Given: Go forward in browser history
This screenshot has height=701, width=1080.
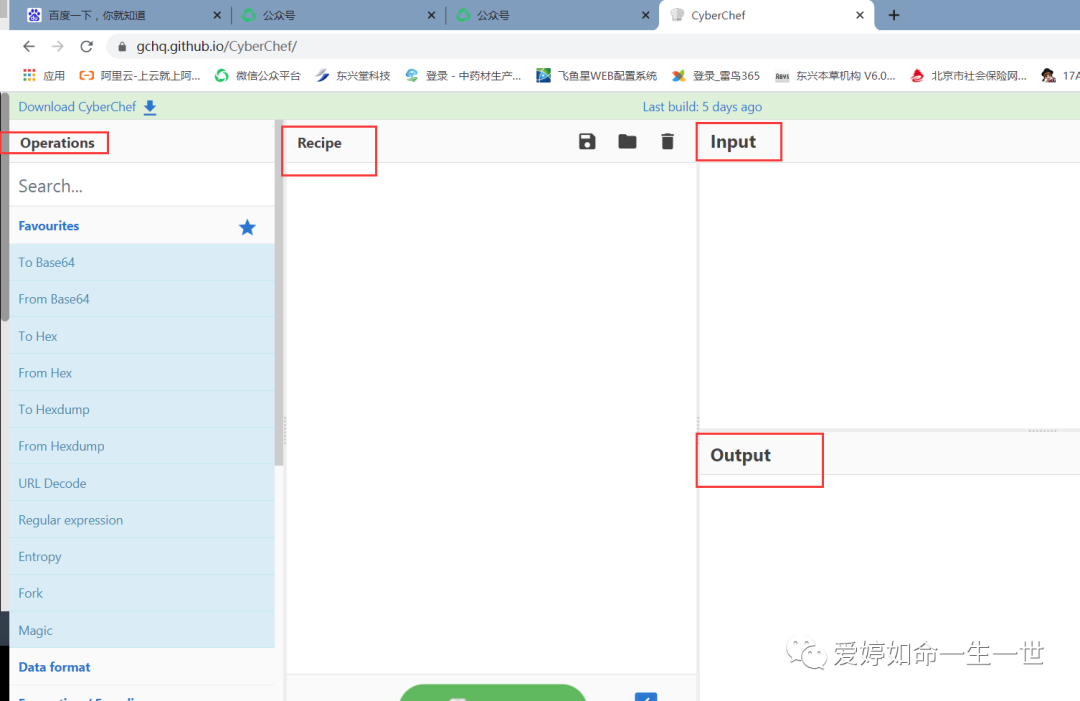Looking at the screenshot, I should pos(58,46).
